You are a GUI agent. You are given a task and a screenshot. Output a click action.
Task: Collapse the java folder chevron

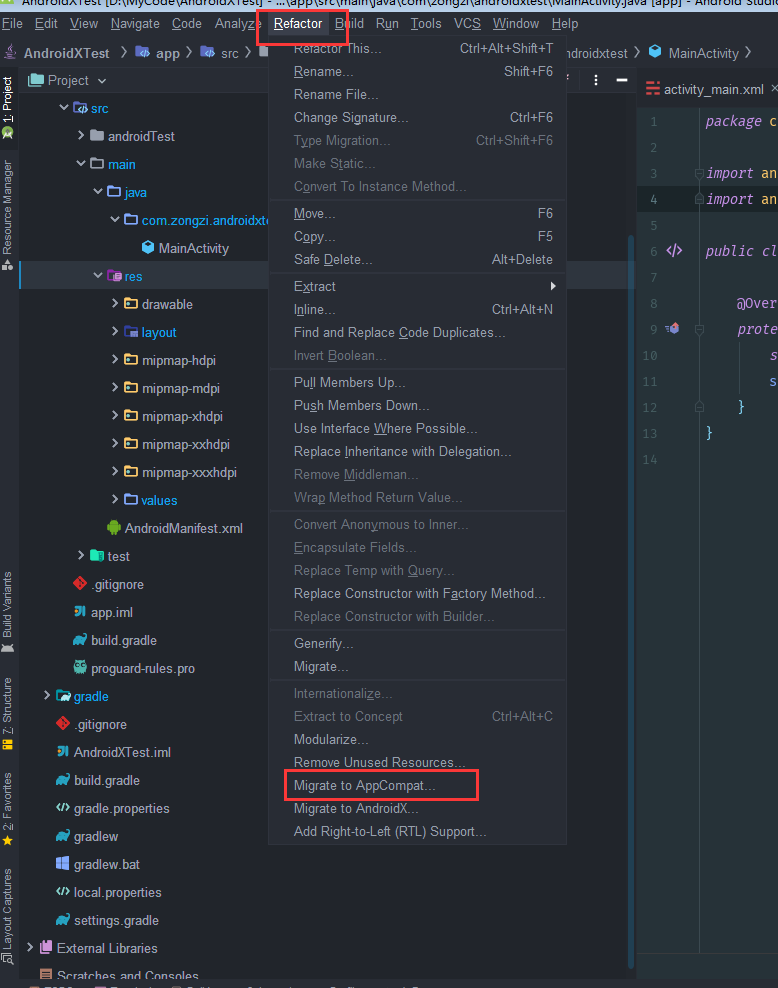[98, 192]
